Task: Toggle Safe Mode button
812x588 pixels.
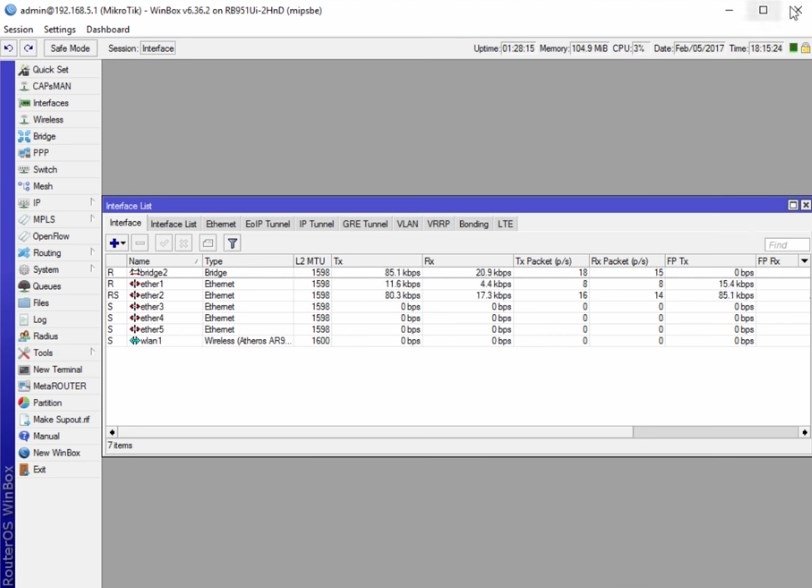Action: point(70,48)
